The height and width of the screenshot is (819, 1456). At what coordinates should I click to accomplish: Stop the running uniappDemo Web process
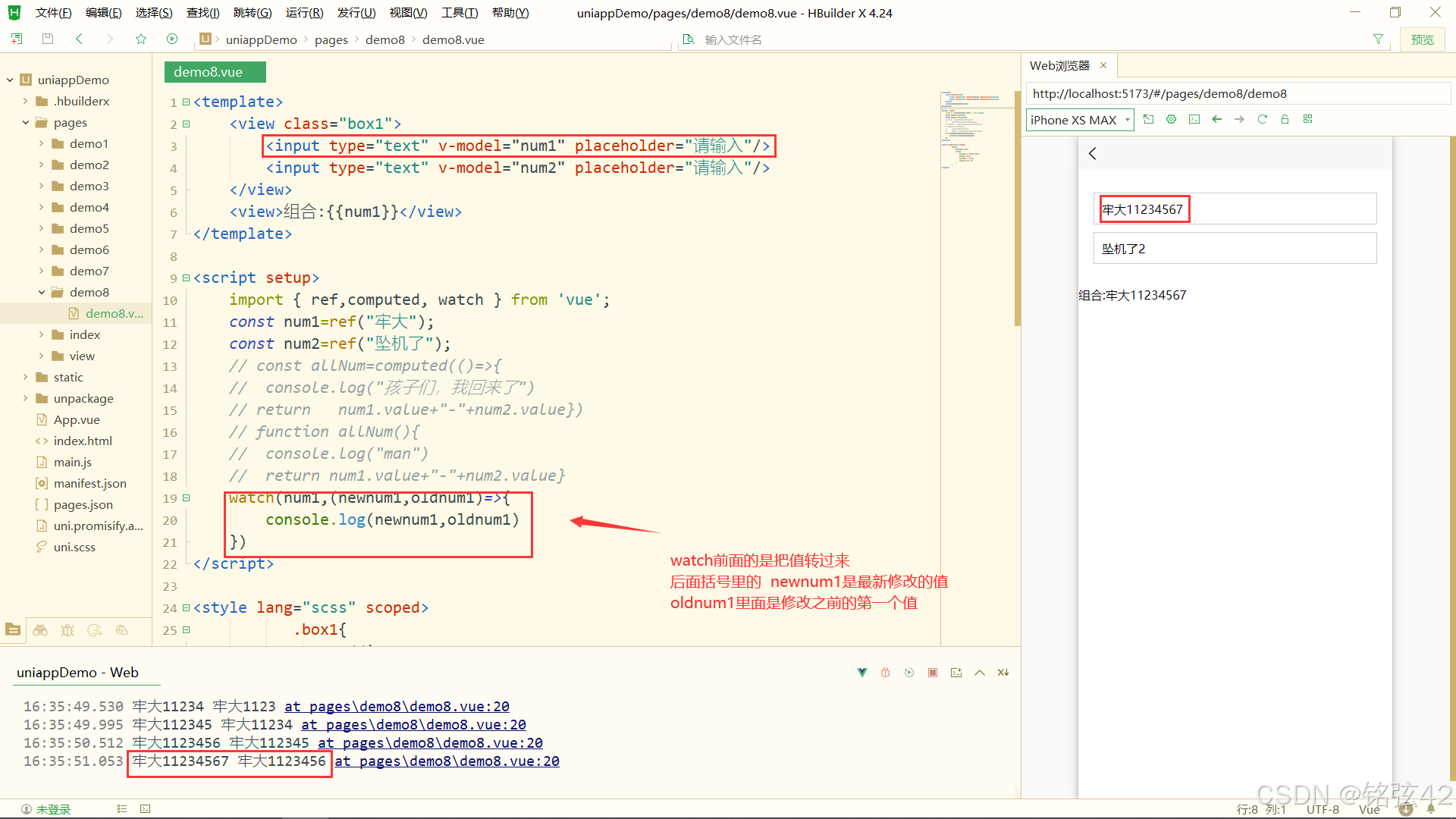pos(933,673)
